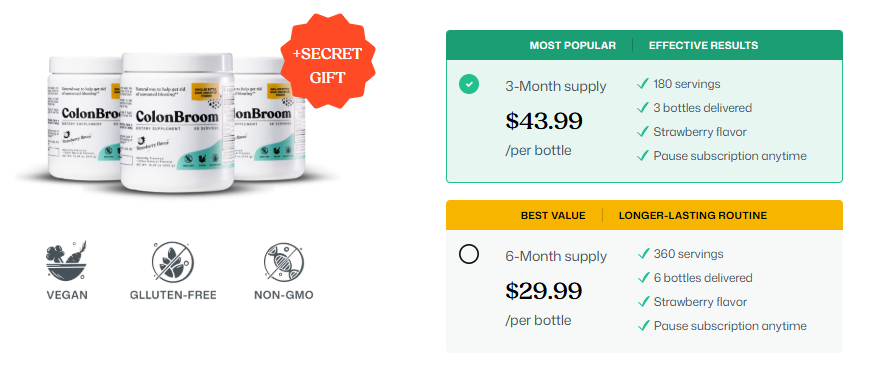Click the checkmark beside 6 bottles delivered
The height and width of the screenshot is (365, 873).
click(x=643, y=278)
